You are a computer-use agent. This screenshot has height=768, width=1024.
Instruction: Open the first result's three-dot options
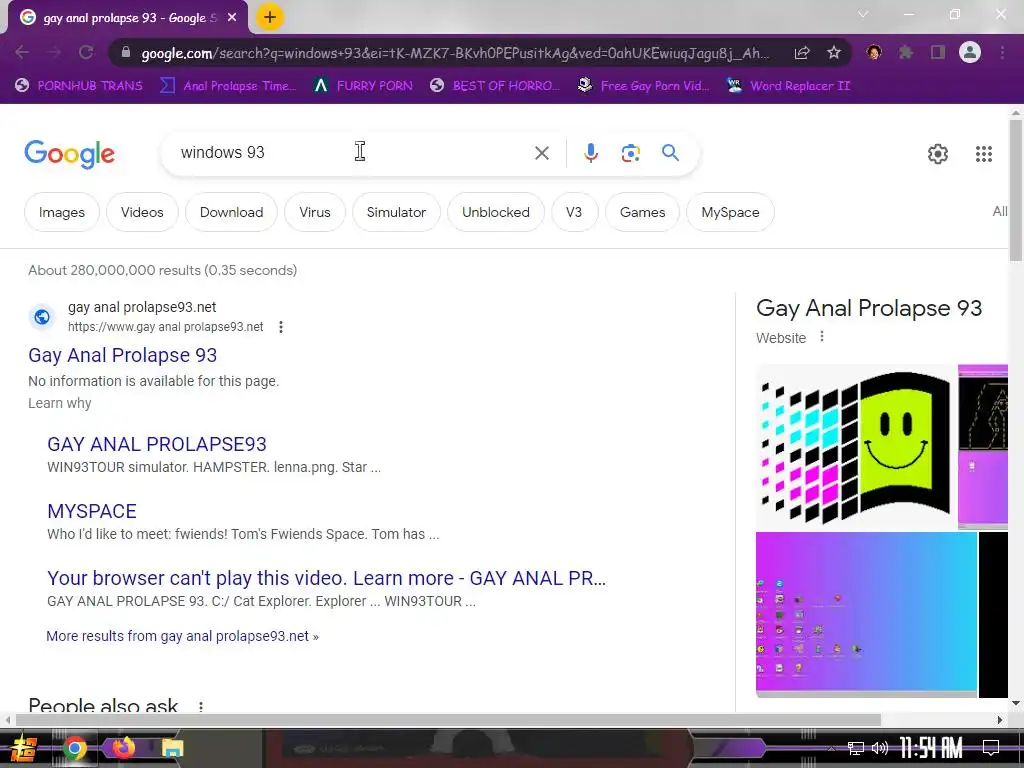[x=281, y=327]
